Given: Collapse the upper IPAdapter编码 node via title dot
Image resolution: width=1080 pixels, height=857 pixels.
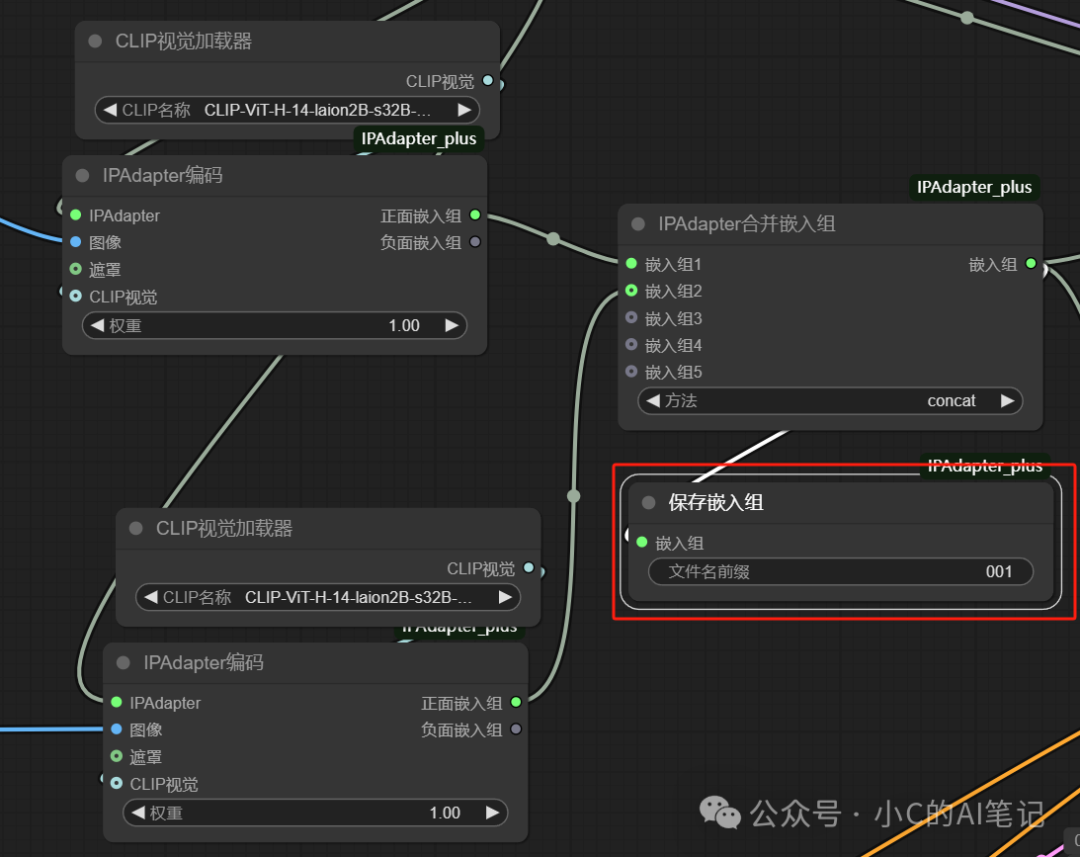Looking at the screenshot, I should tap(82, 176).
